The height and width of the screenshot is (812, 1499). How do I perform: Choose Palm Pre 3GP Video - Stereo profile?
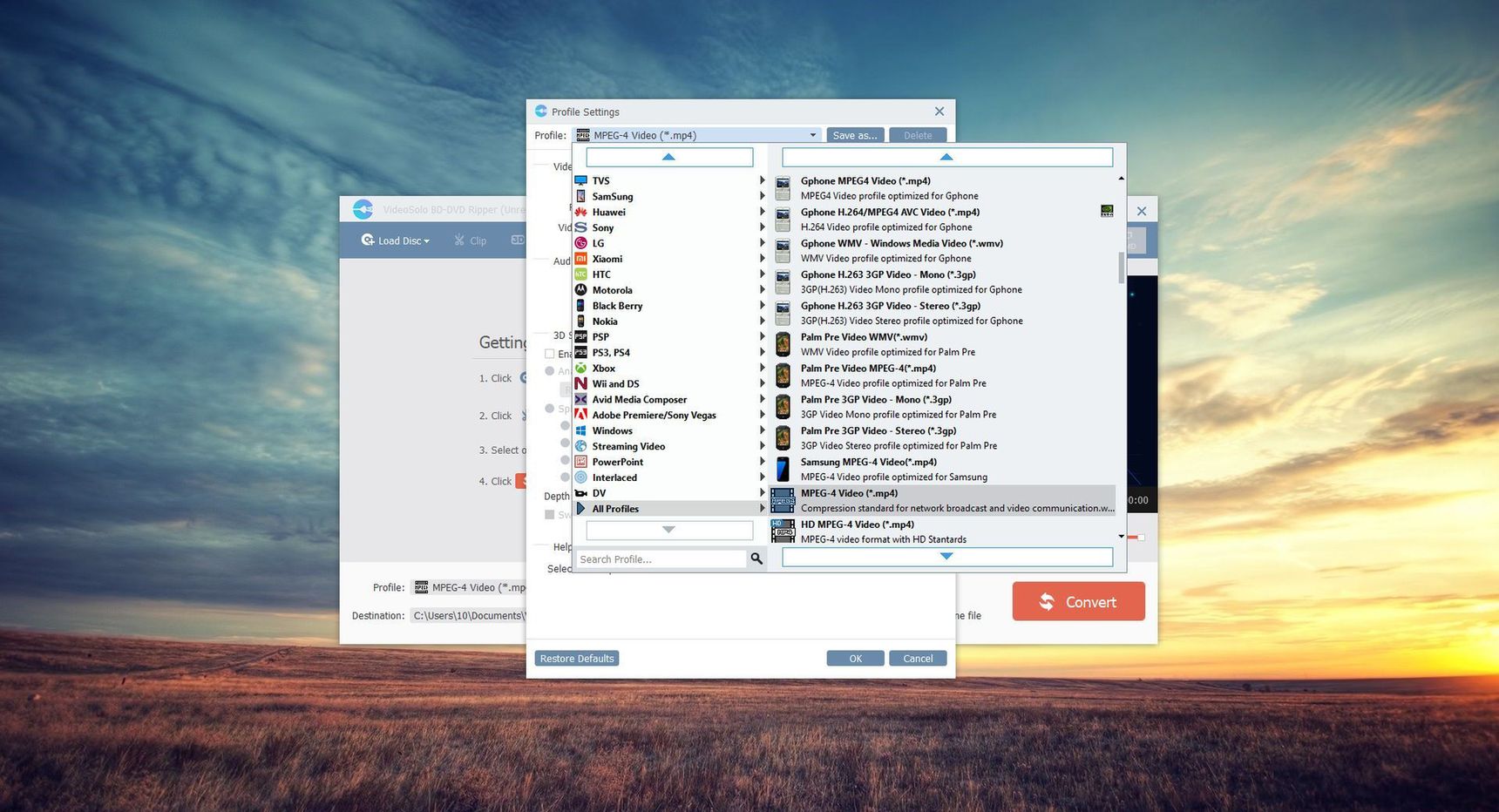[x=943, y=437]
